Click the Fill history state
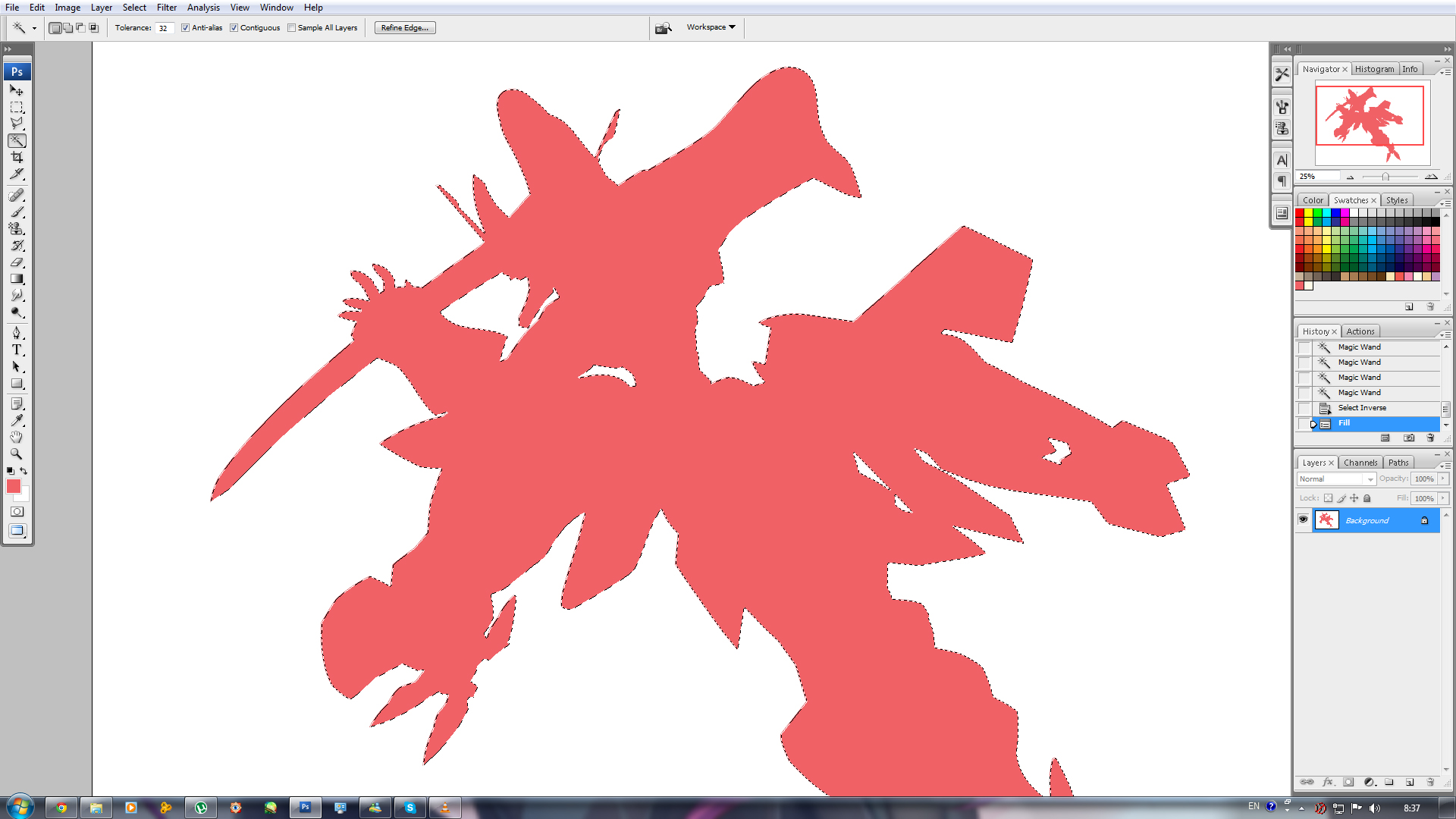The height and width of the screenshot is (819, 1456). pyautogui.click(x=1376, y=423)
